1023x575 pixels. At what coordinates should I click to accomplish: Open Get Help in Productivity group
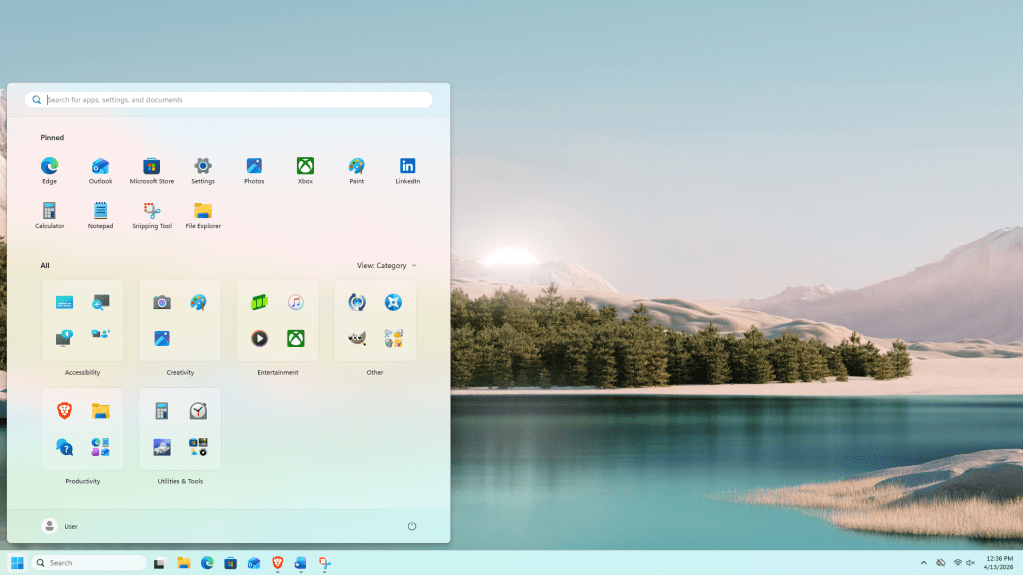[64, 447]
